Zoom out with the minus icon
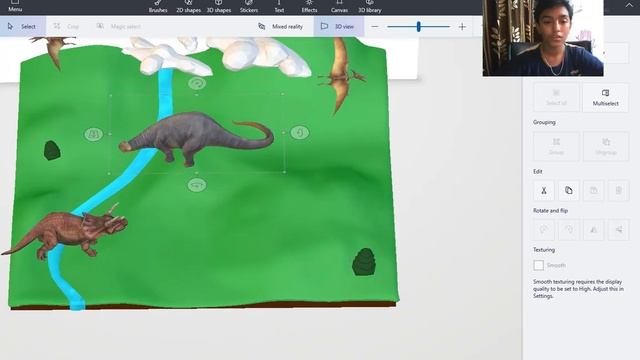This screenshot has width=640, height=360. (375, 27)
